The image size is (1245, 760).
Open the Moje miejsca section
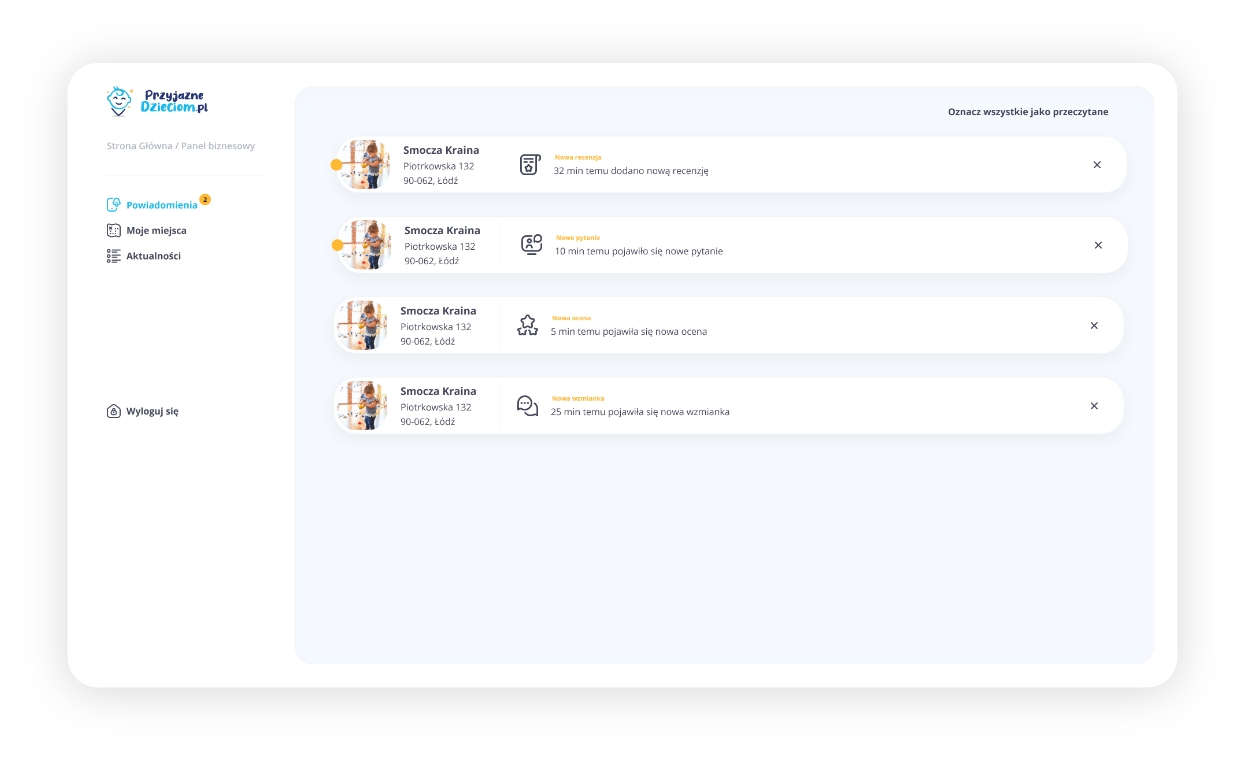[x=156, y=231]
